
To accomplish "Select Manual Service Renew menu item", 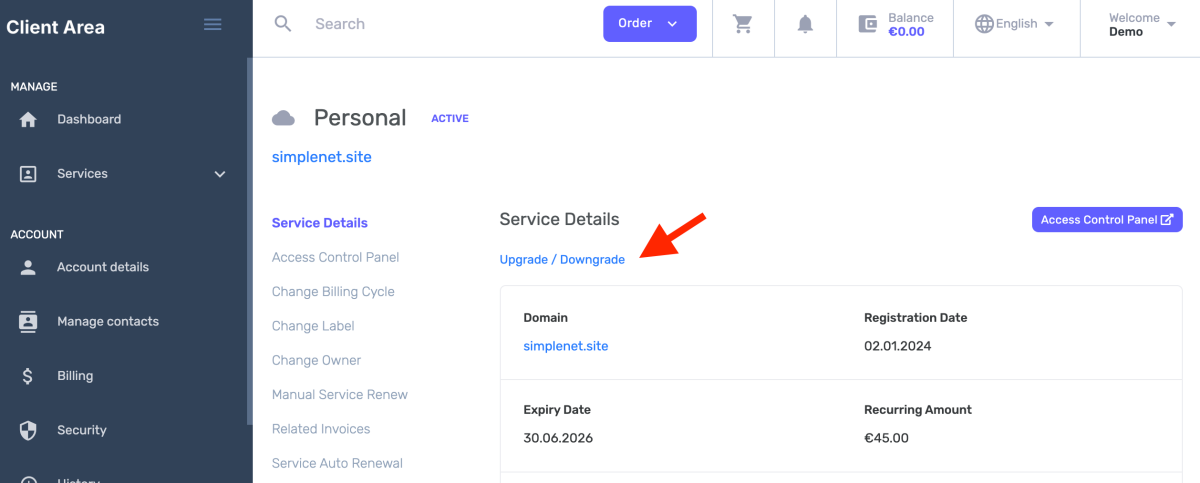I will pos(339,395).
